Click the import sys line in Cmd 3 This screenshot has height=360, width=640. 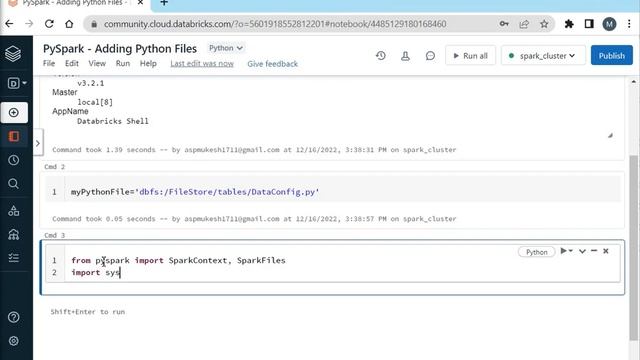[96, 272]
